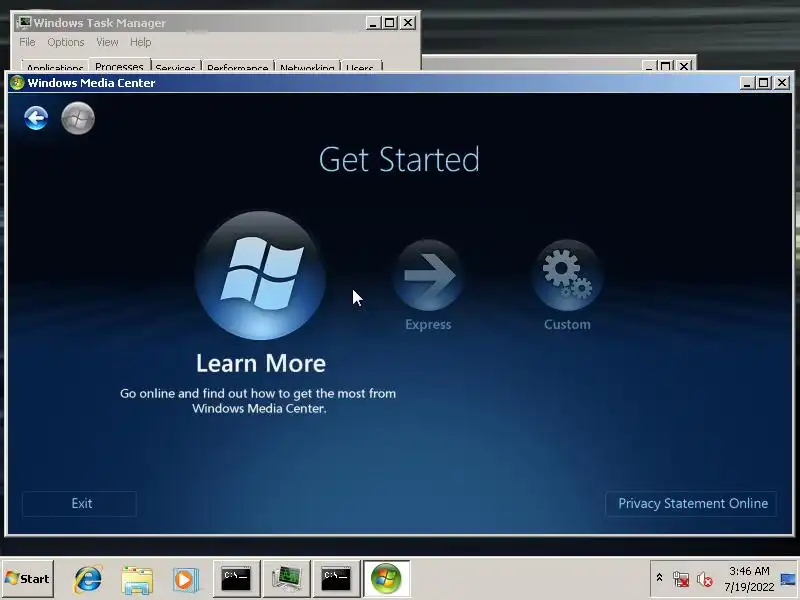This screenshot has width=800, height=600.
Task: Click the network status tray icon
Action: 681,579
